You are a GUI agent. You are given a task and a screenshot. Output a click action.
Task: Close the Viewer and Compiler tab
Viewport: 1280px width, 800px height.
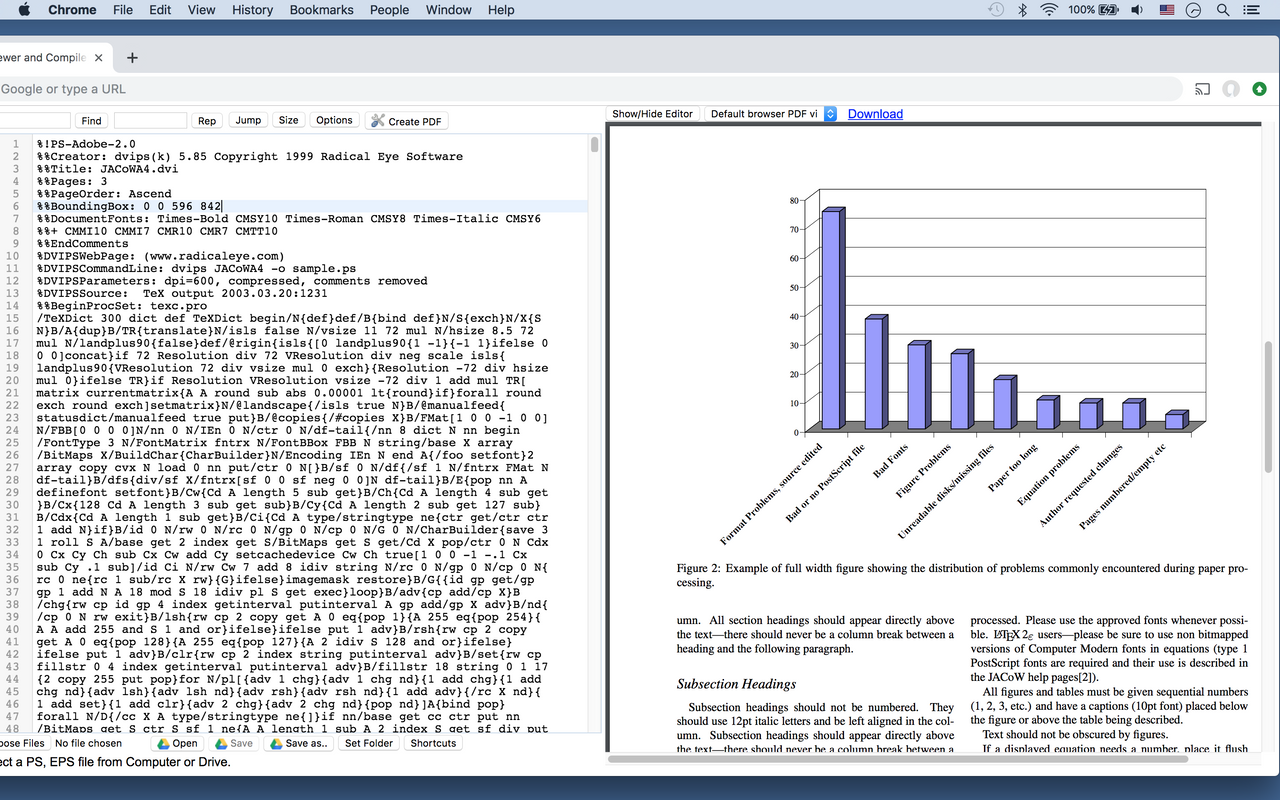click(96, 57)
